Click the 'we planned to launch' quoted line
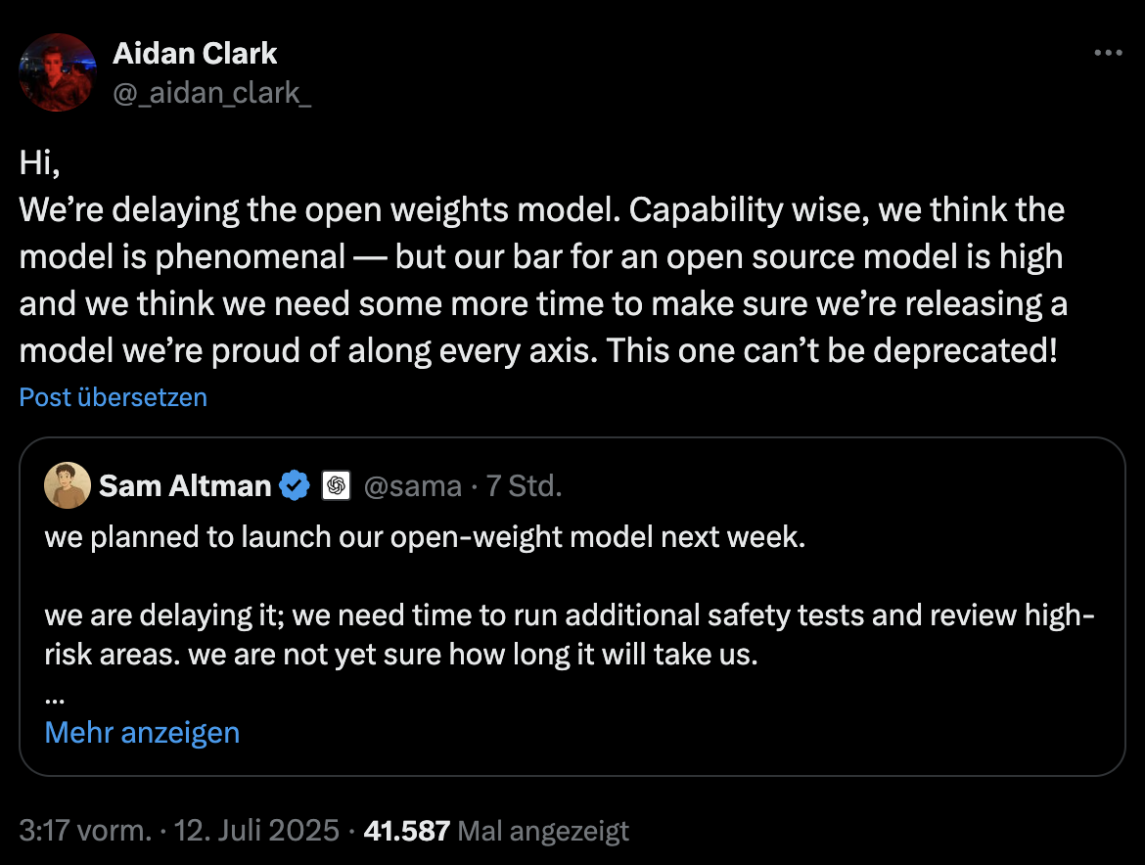 [425, 537]
